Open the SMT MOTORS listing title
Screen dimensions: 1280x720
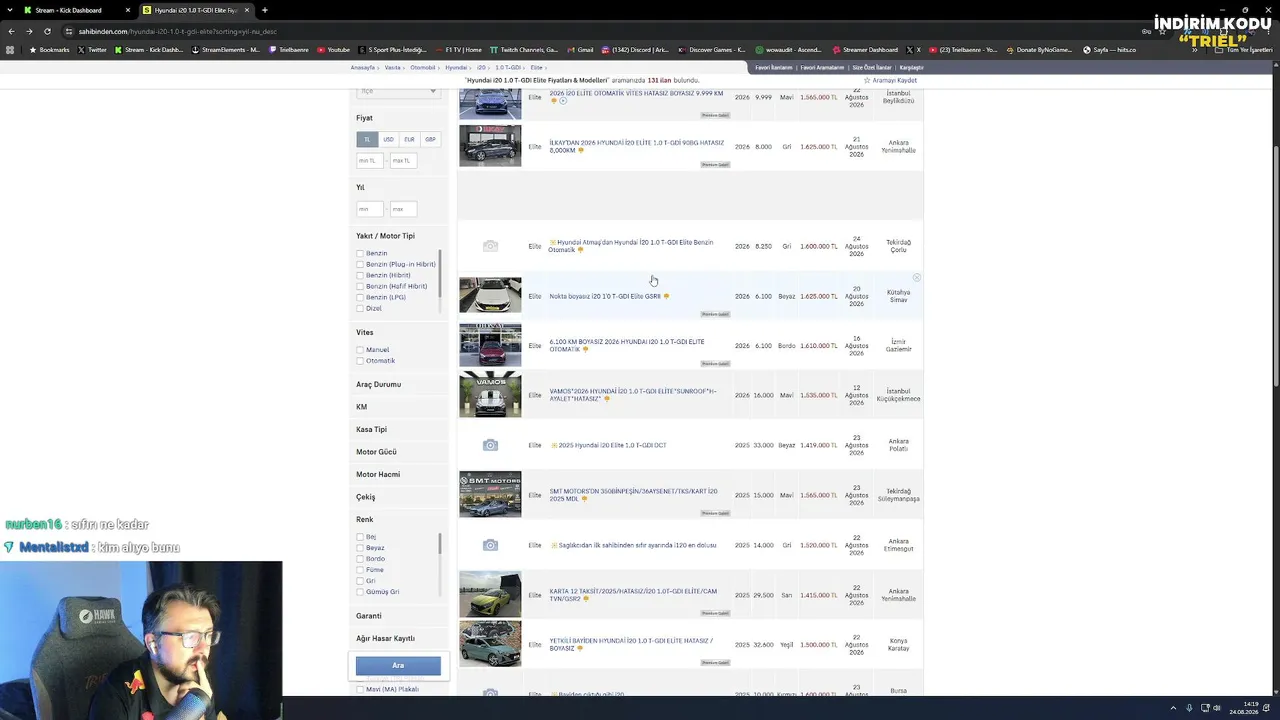[x=633, y=495]
